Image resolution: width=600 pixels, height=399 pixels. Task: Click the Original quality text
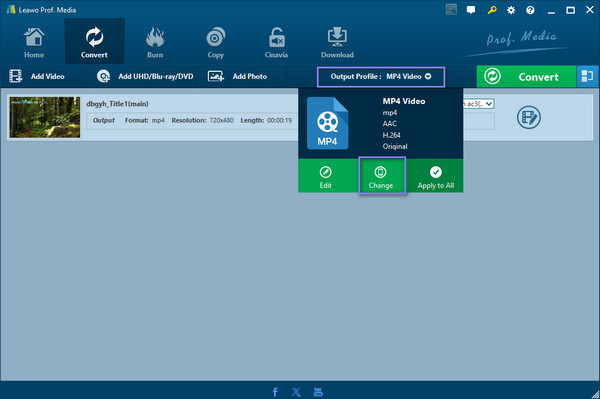tap(395, 146)
